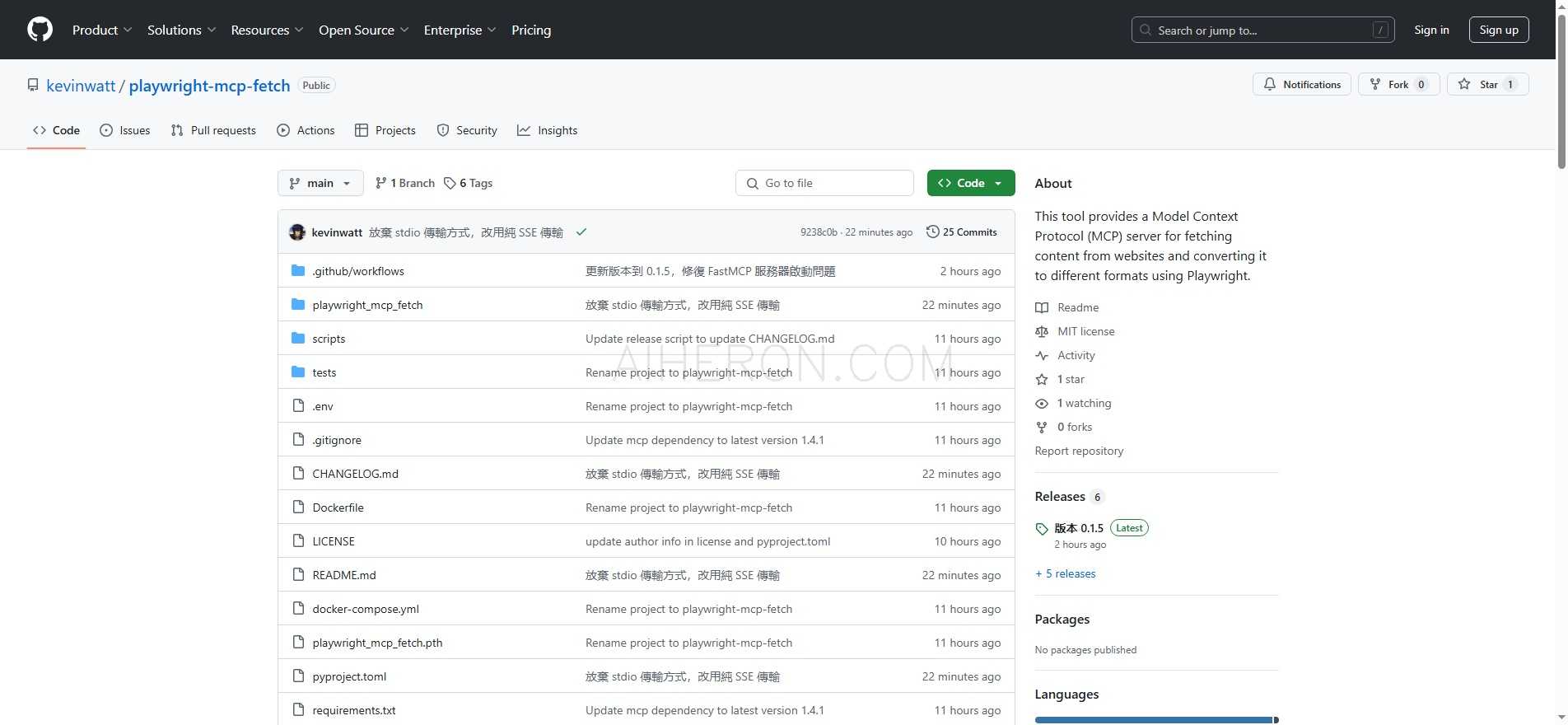Viewport: 1568px width, 725px height.
Task: Open the .gitignore file
Action: point(337,440)
